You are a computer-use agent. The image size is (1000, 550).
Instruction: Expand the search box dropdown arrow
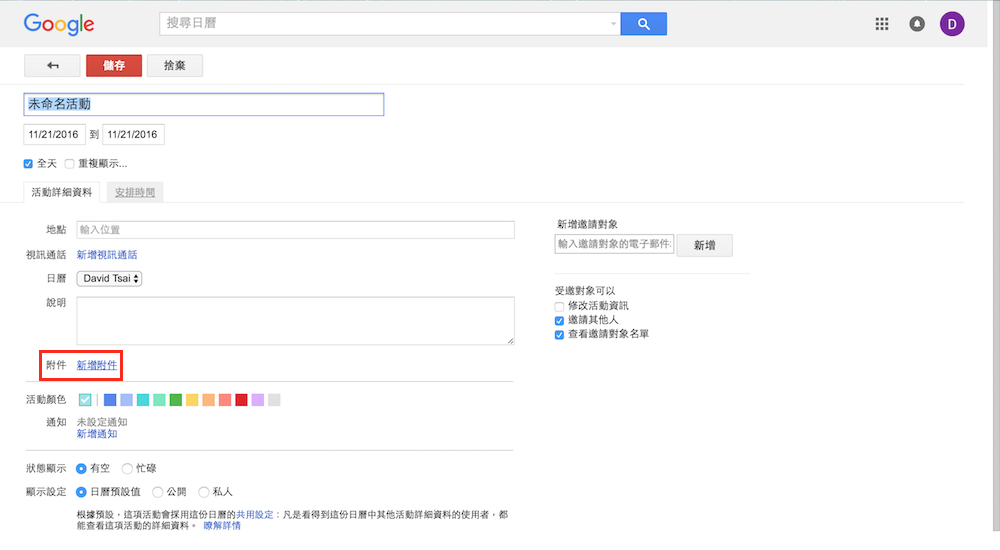[x=613, y=24]
